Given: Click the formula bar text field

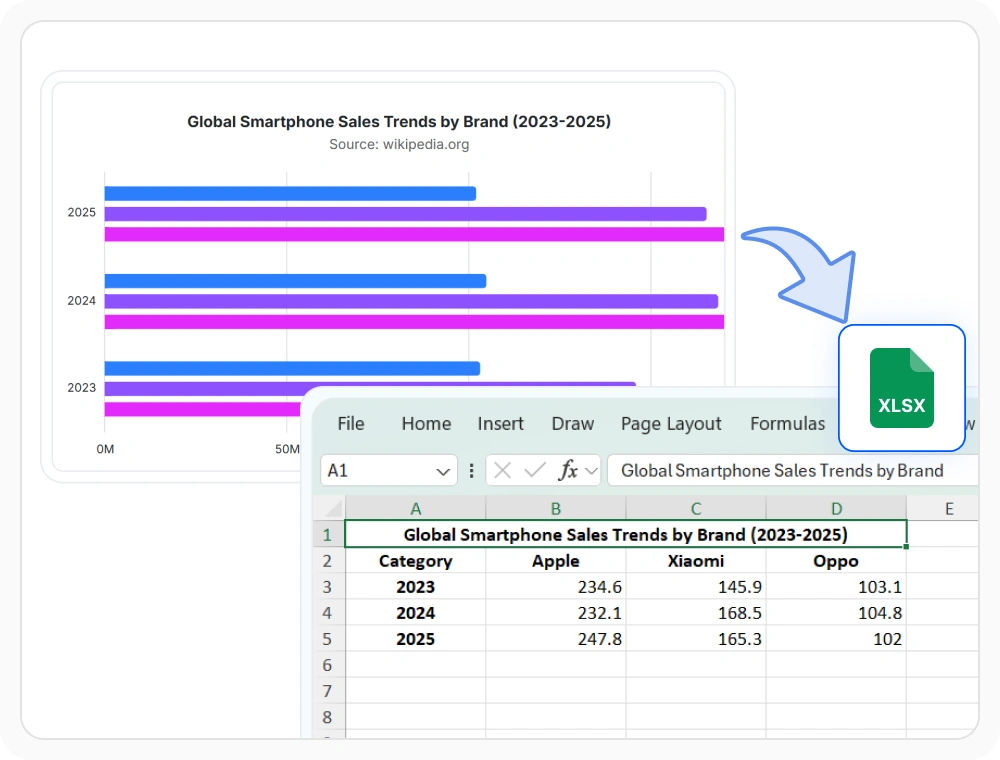Looking at the screenshot, I should tap(793, 471).
